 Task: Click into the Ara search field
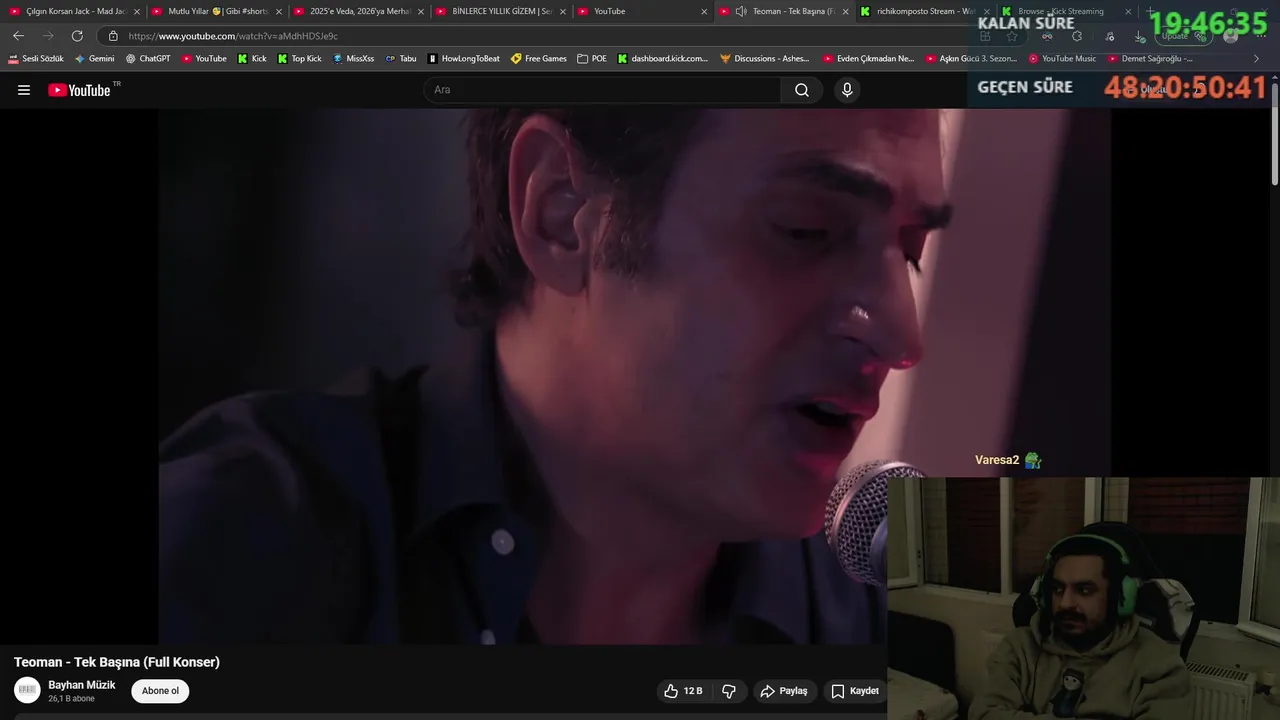coord(603,90)
